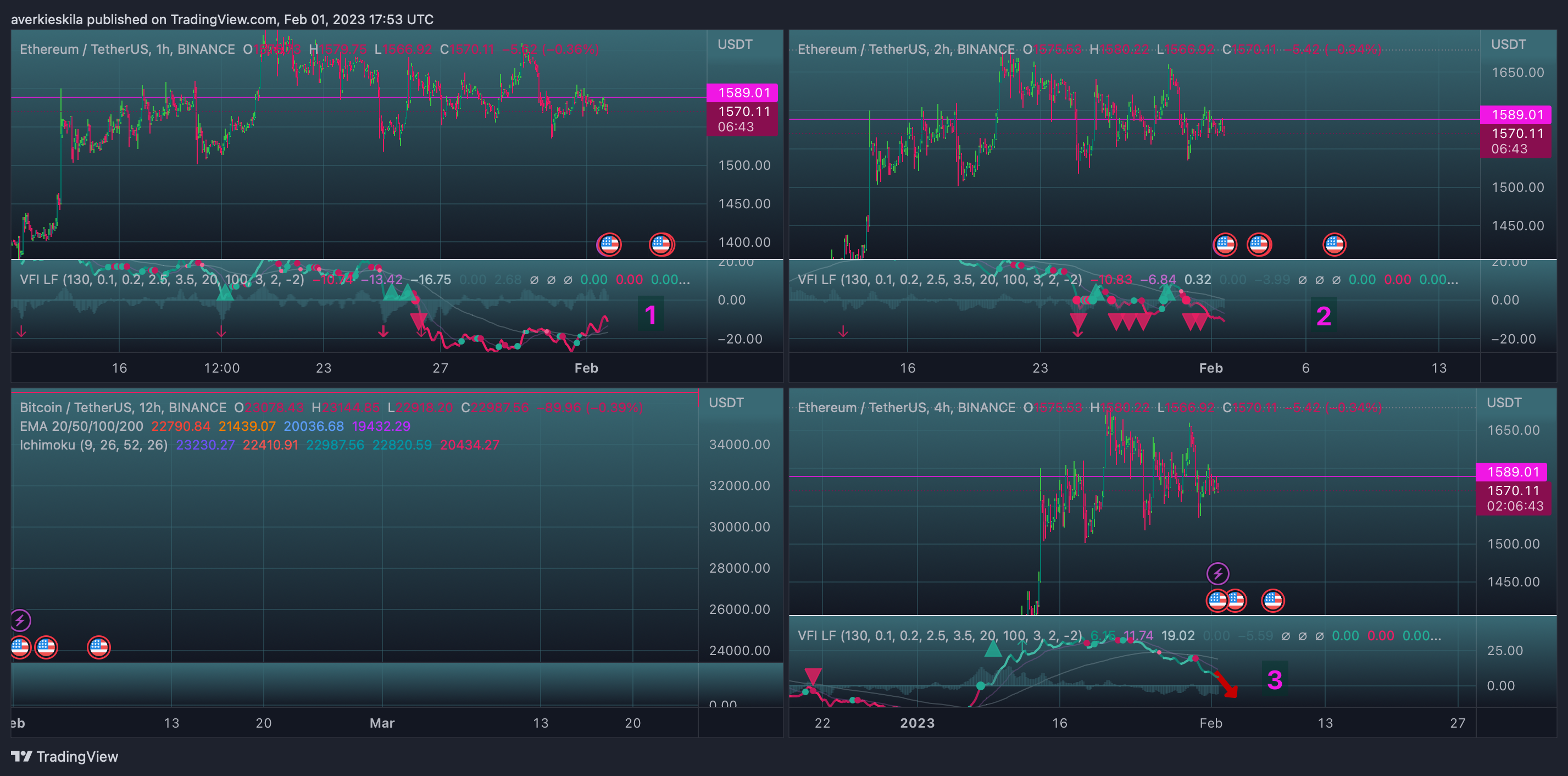Click the magenta 1589.01 price label in the 1h chart

742,92
